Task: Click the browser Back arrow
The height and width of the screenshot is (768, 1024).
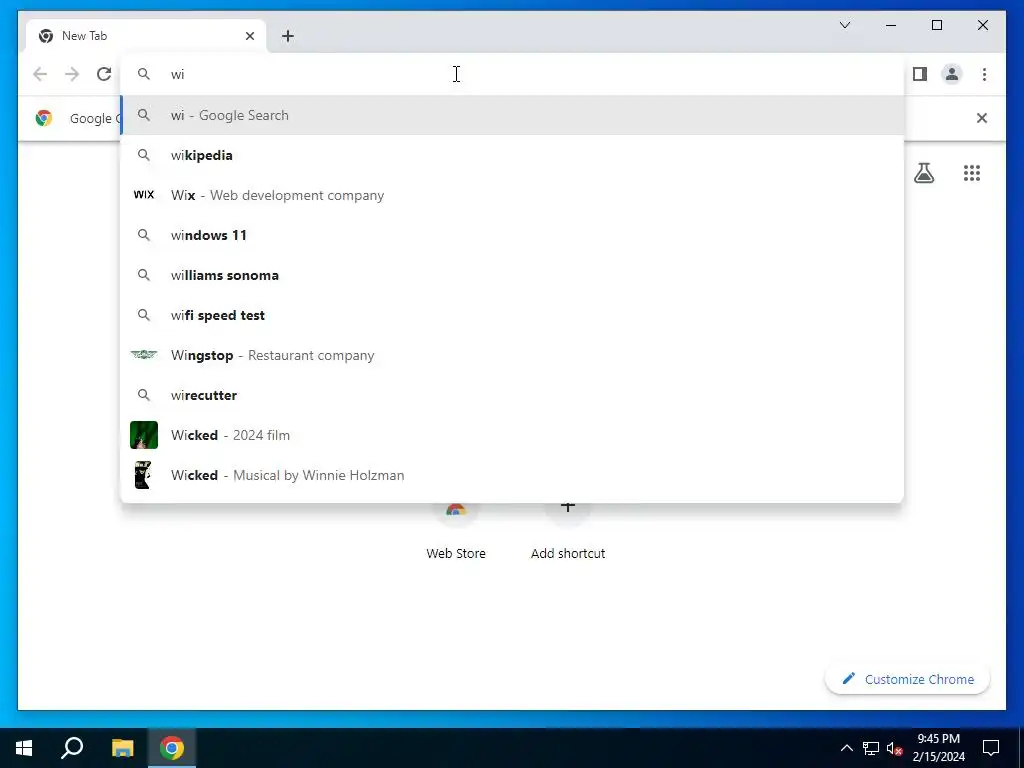Action: [x=40, y=74]
